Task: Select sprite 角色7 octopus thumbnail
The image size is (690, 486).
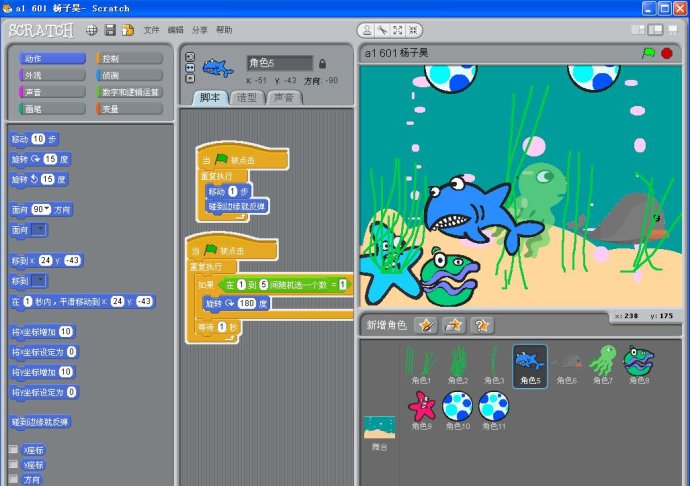Action: [602, 366]
